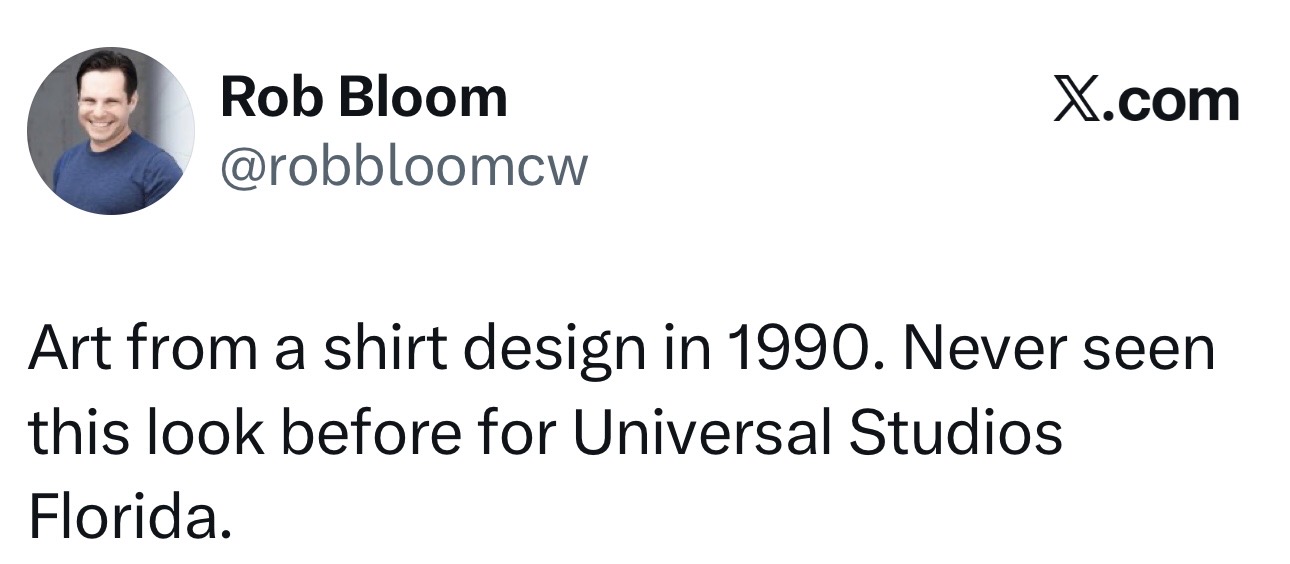This screenshot has width=1290, height=564.
Task: Click the word "Art" in the tweet
Action: (67, 350)
